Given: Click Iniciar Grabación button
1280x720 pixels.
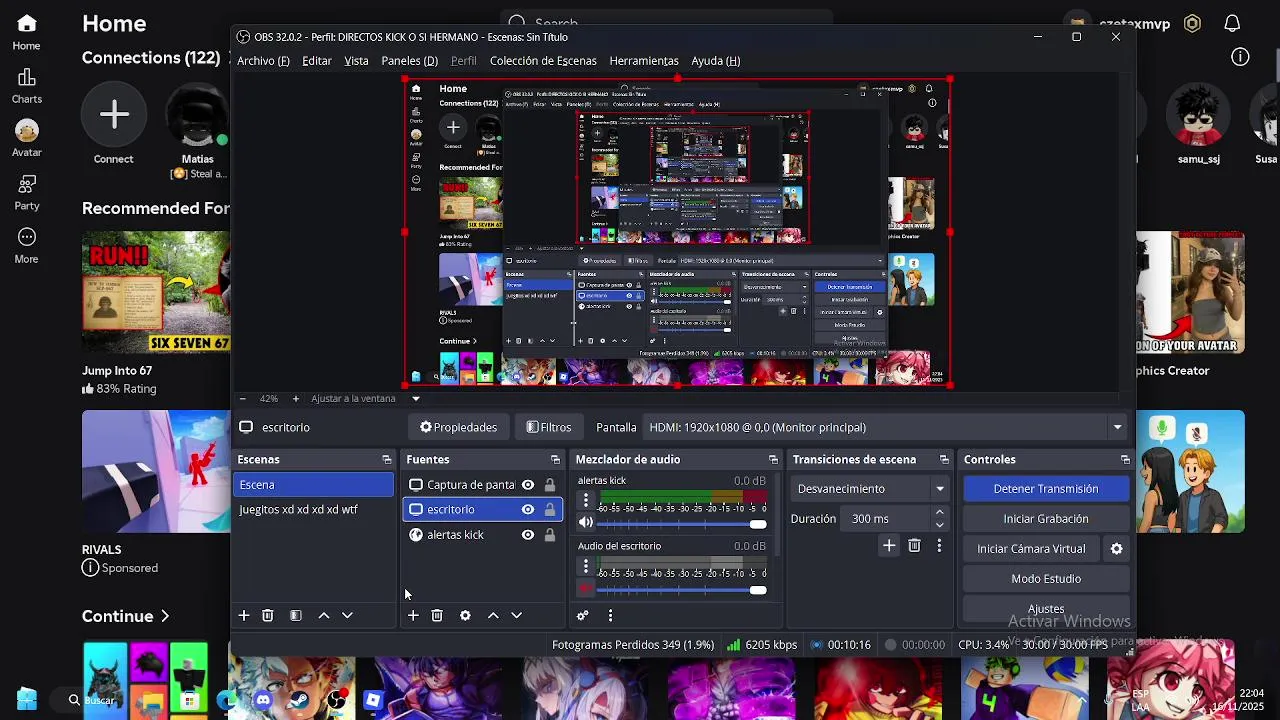Looking at the screenshot, I should (1046, 519).
